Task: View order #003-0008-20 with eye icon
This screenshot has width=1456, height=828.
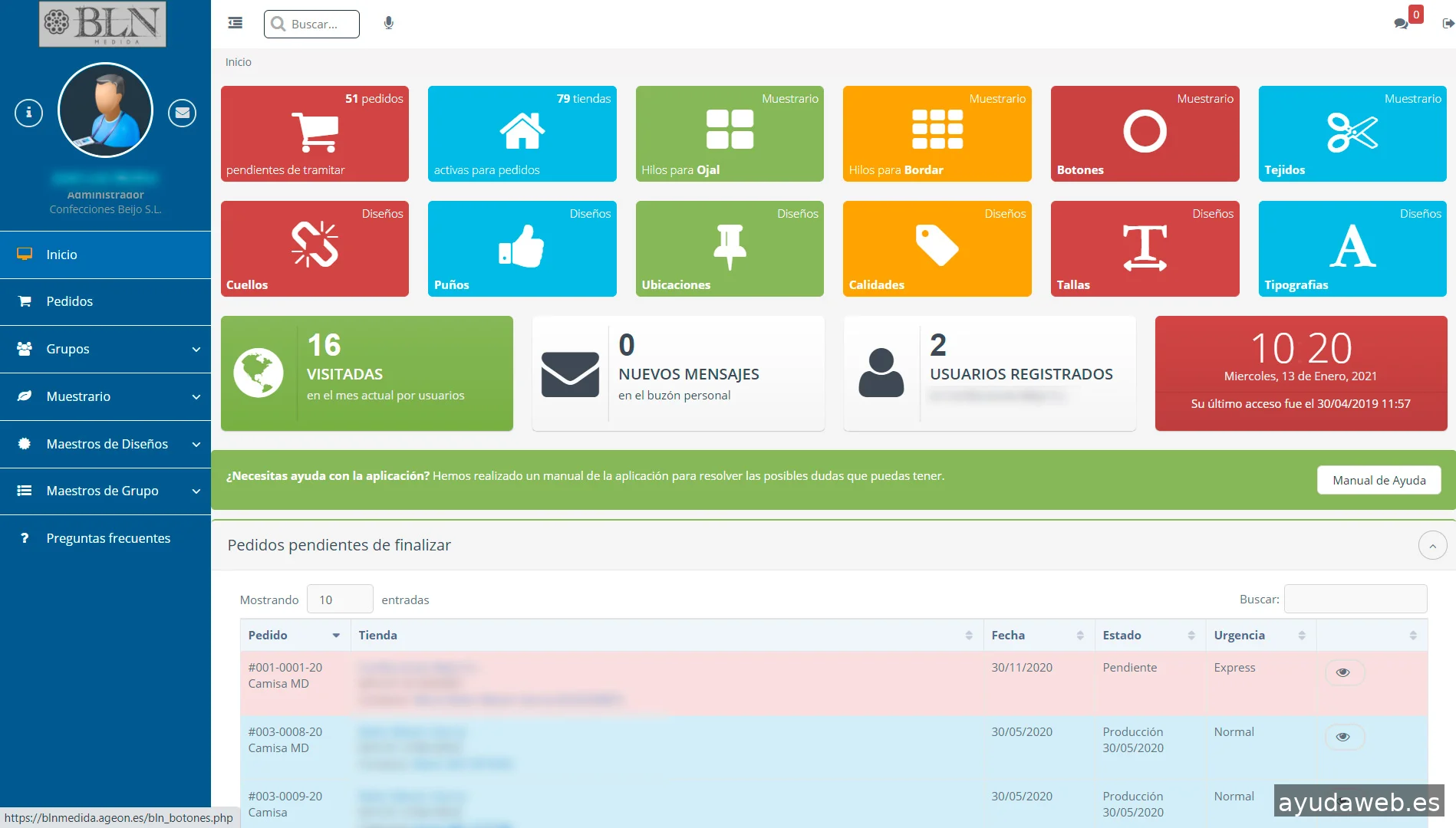Action: (x=1343, y=737)
